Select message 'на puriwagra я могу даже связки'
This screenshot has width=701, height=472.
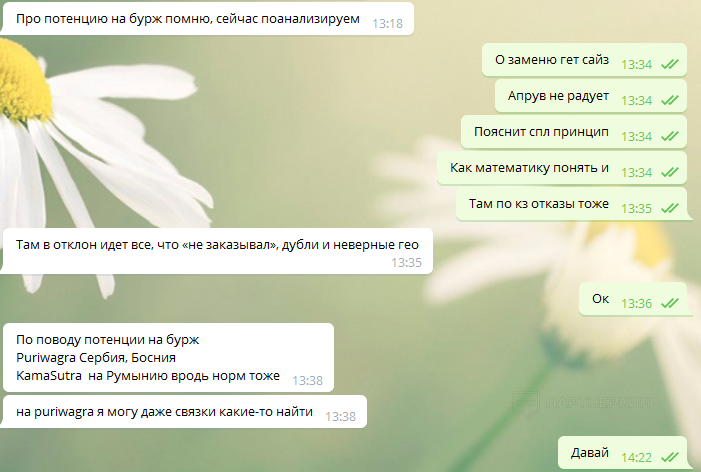click(184, 412)
